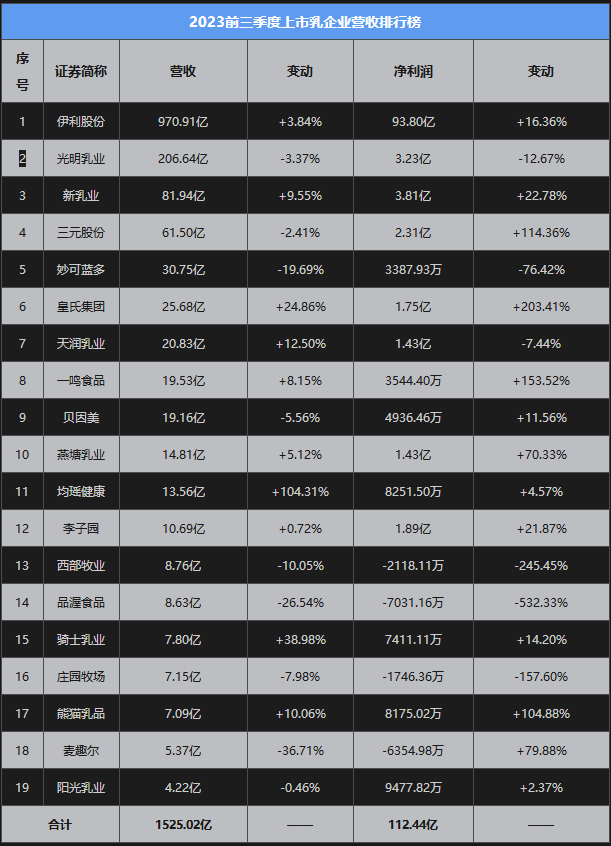611x846 pixels.
Task: Select the 妙可蓝多 row name
Action: click(81, 269)
